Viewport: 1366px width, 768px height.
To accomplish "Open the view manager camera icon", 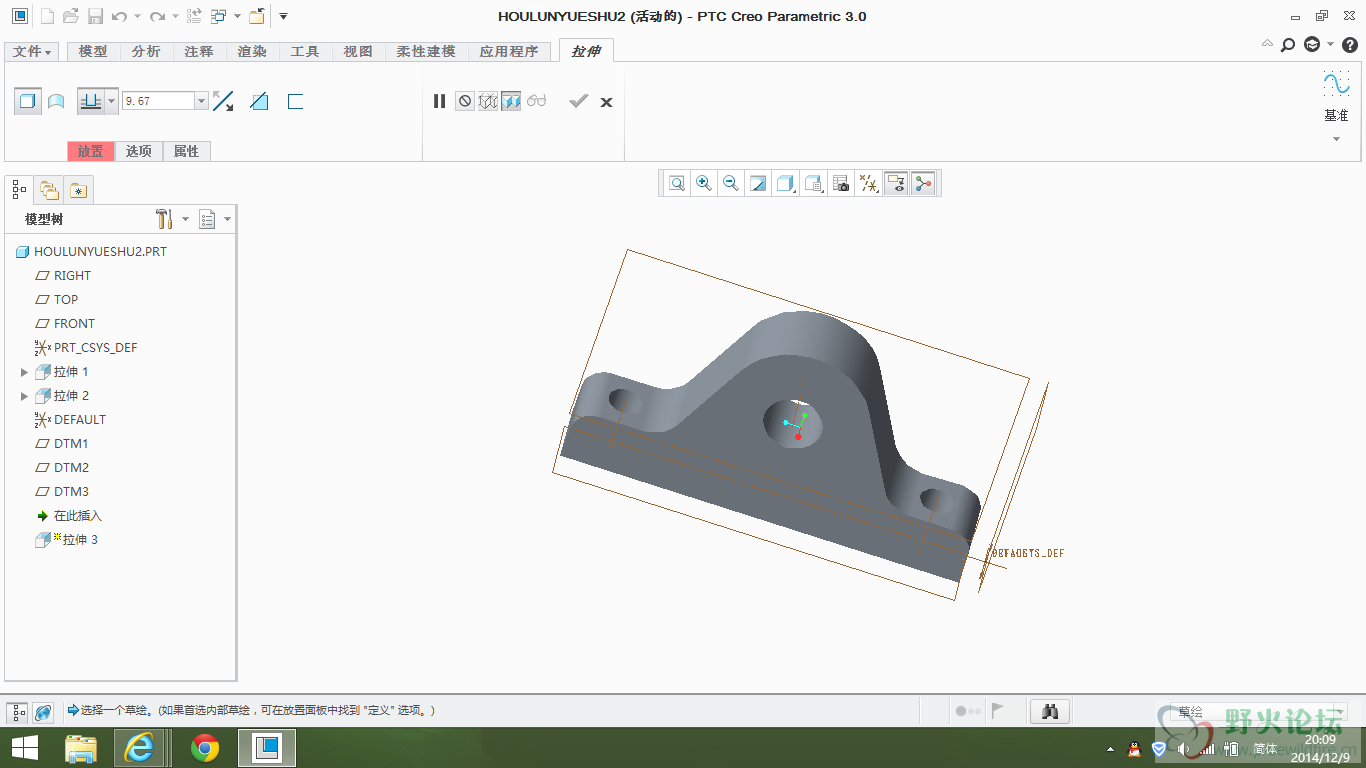I will (x=841, y=183).
